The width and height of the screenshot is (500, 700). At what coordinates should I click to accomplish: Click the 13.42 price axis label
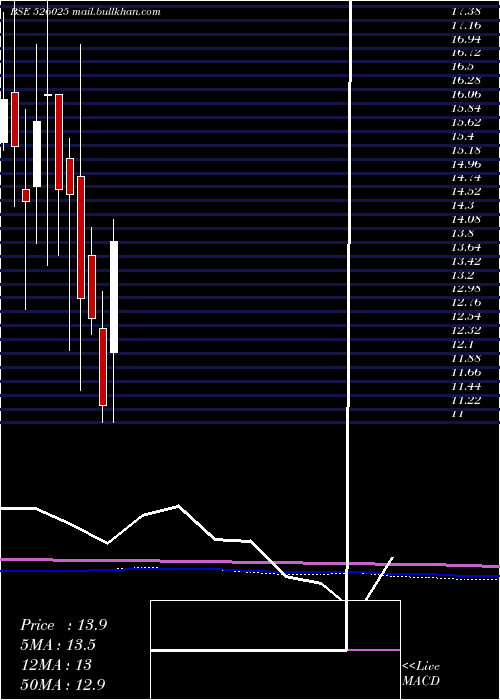tap(466, 261)
